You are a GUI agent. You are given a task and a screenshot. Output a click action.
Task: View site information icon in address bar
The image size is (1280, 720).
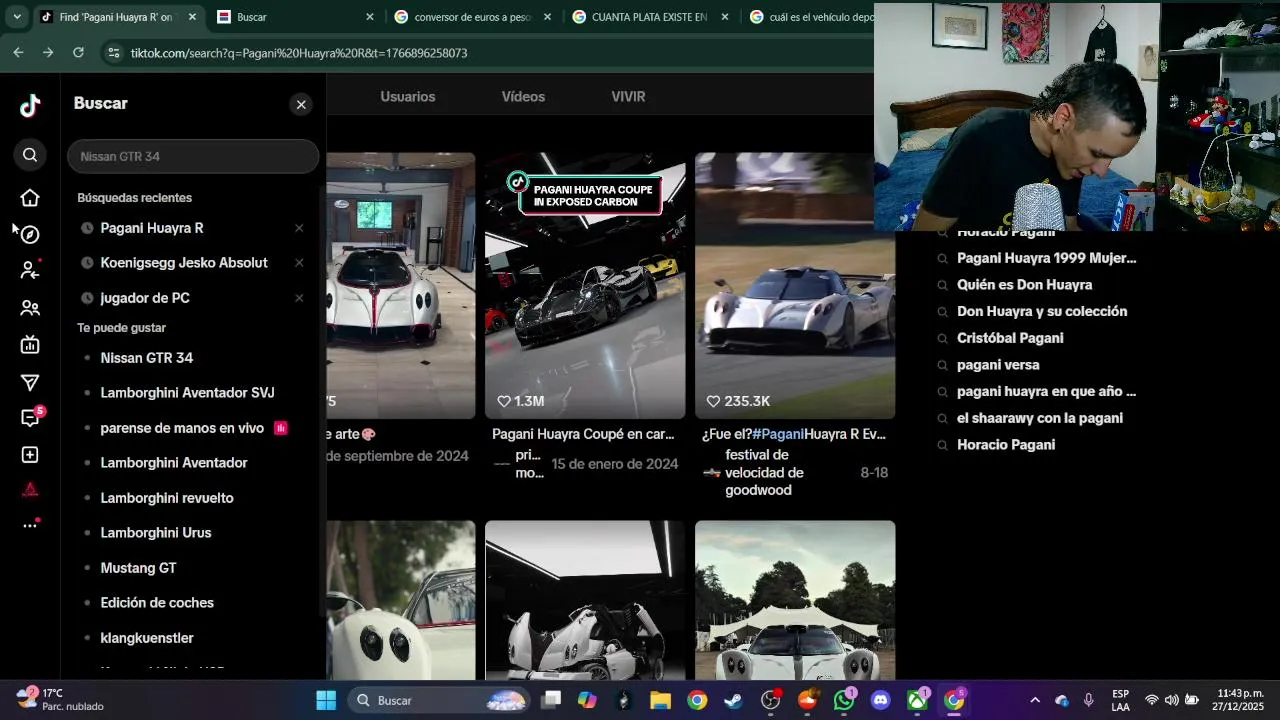tap(113, 53)
